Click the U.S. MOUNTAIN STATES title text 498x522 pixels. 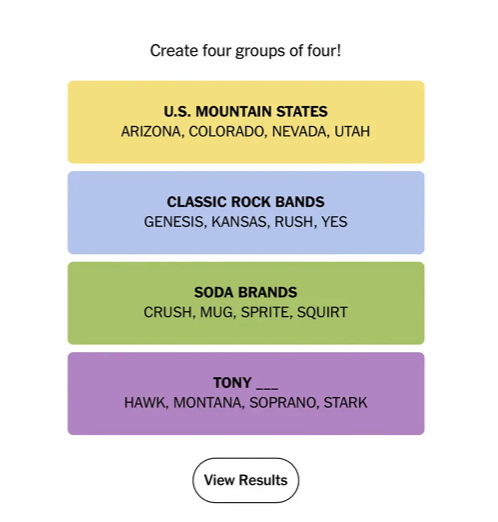point(245,112)
